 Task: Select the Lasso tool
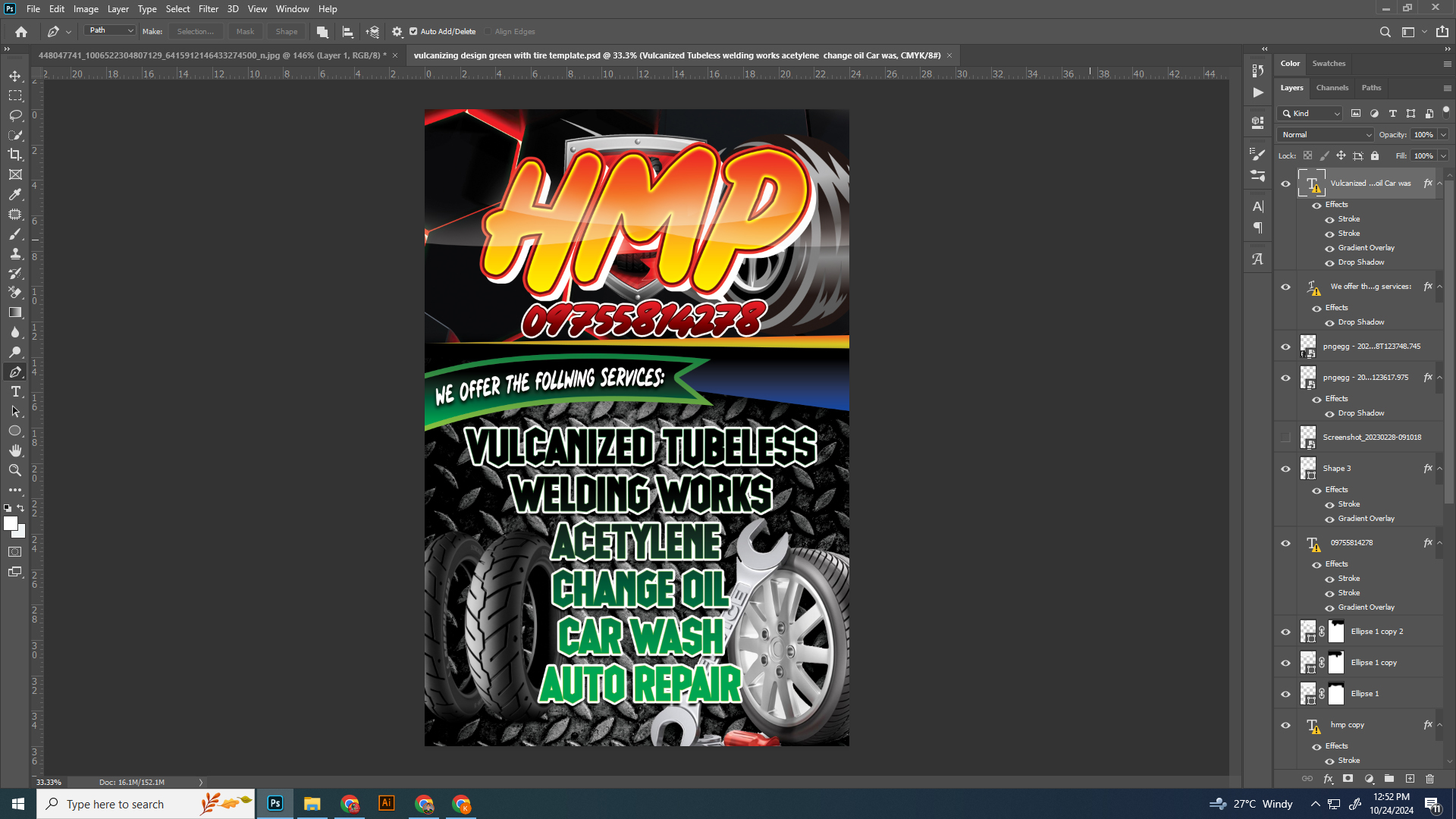coord(15,115)
